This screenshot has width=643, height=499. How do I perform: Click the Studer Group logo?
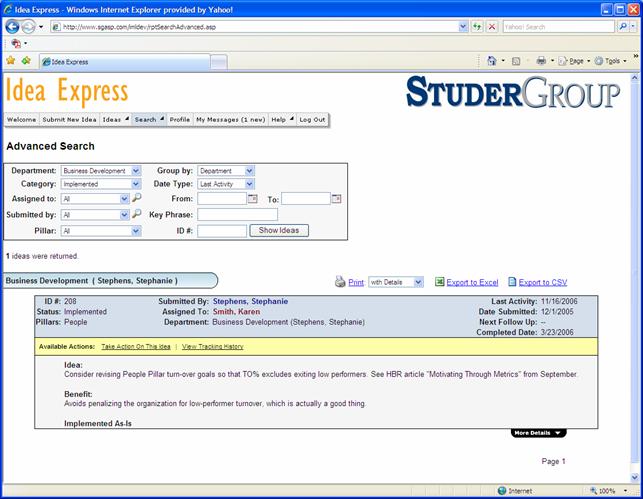point(513,92)
